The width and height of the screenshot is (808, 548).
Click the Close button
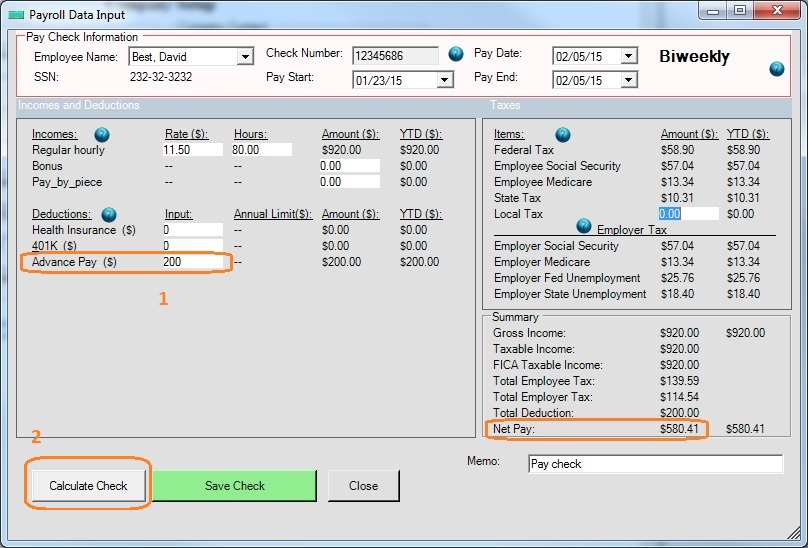click(x=363, y=486)
